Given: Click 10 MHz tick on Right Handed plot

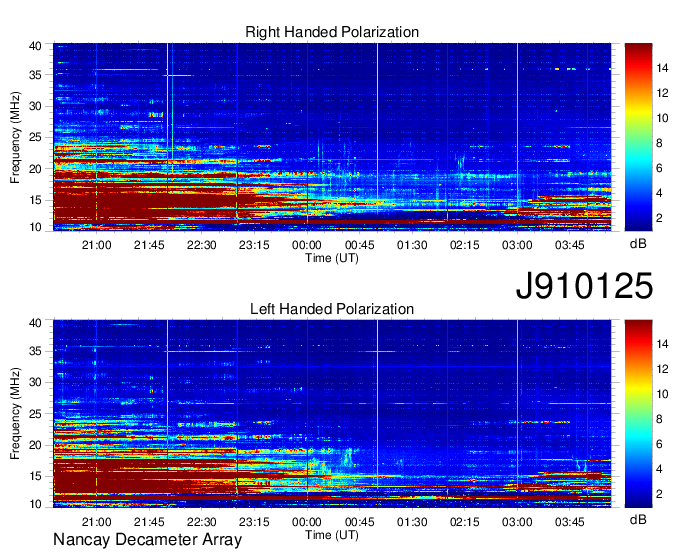Looking at the screenshot, I should point(36,227).
